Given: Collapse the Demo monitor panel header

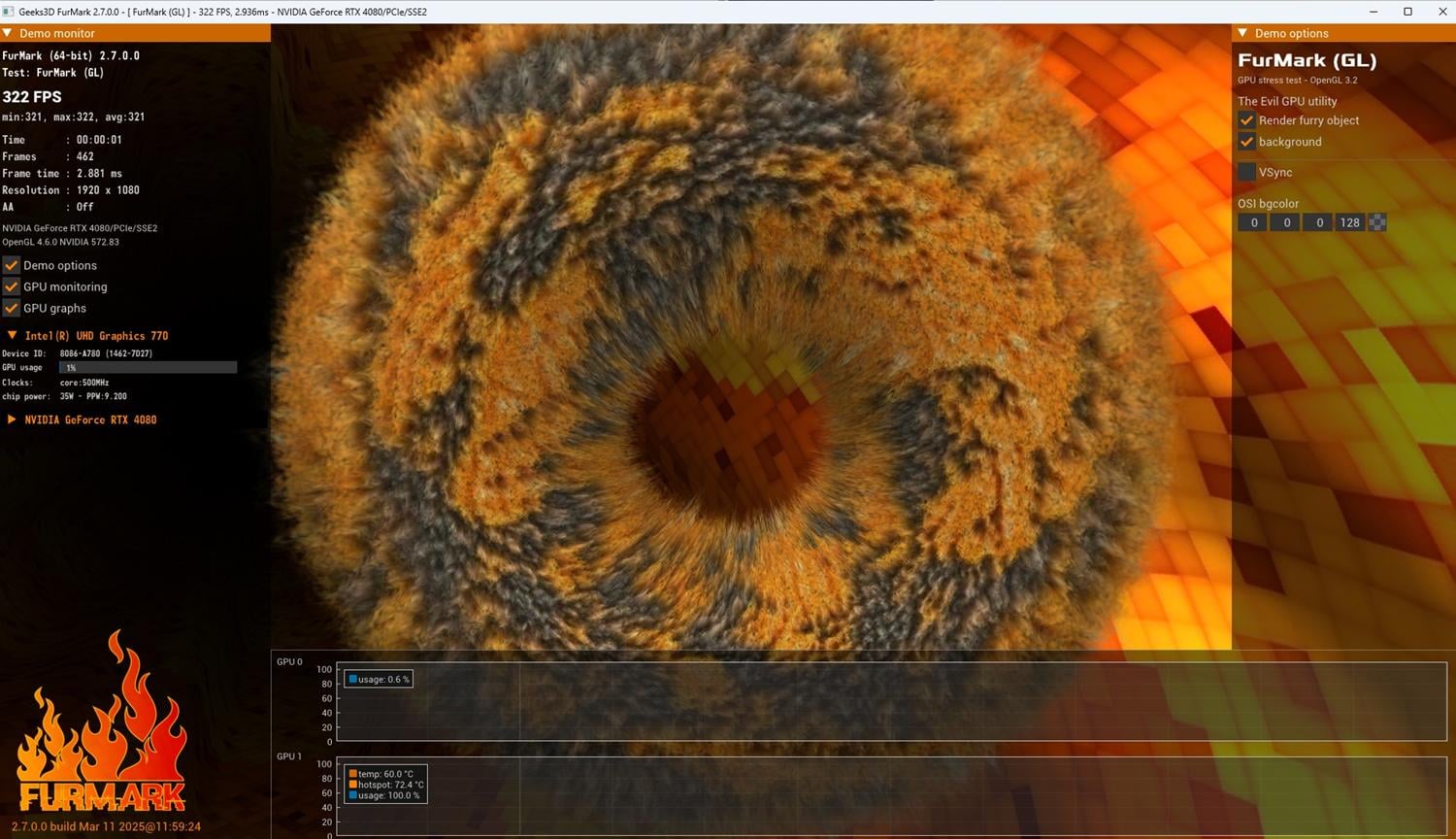Looking at the screenshot, I should [x=8, y=33].
